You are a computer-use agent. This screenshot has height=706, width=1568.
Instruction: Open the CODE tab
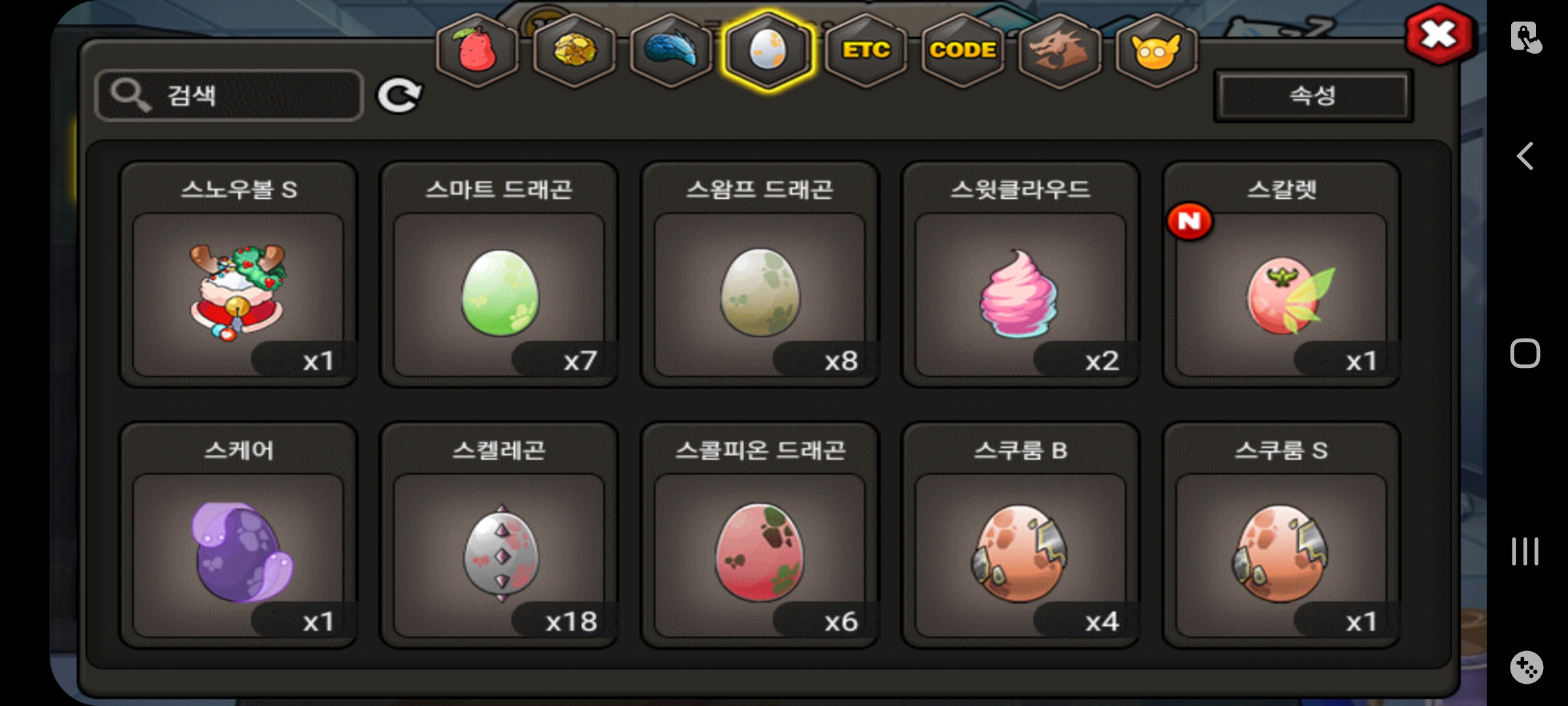tap(962, 51)
